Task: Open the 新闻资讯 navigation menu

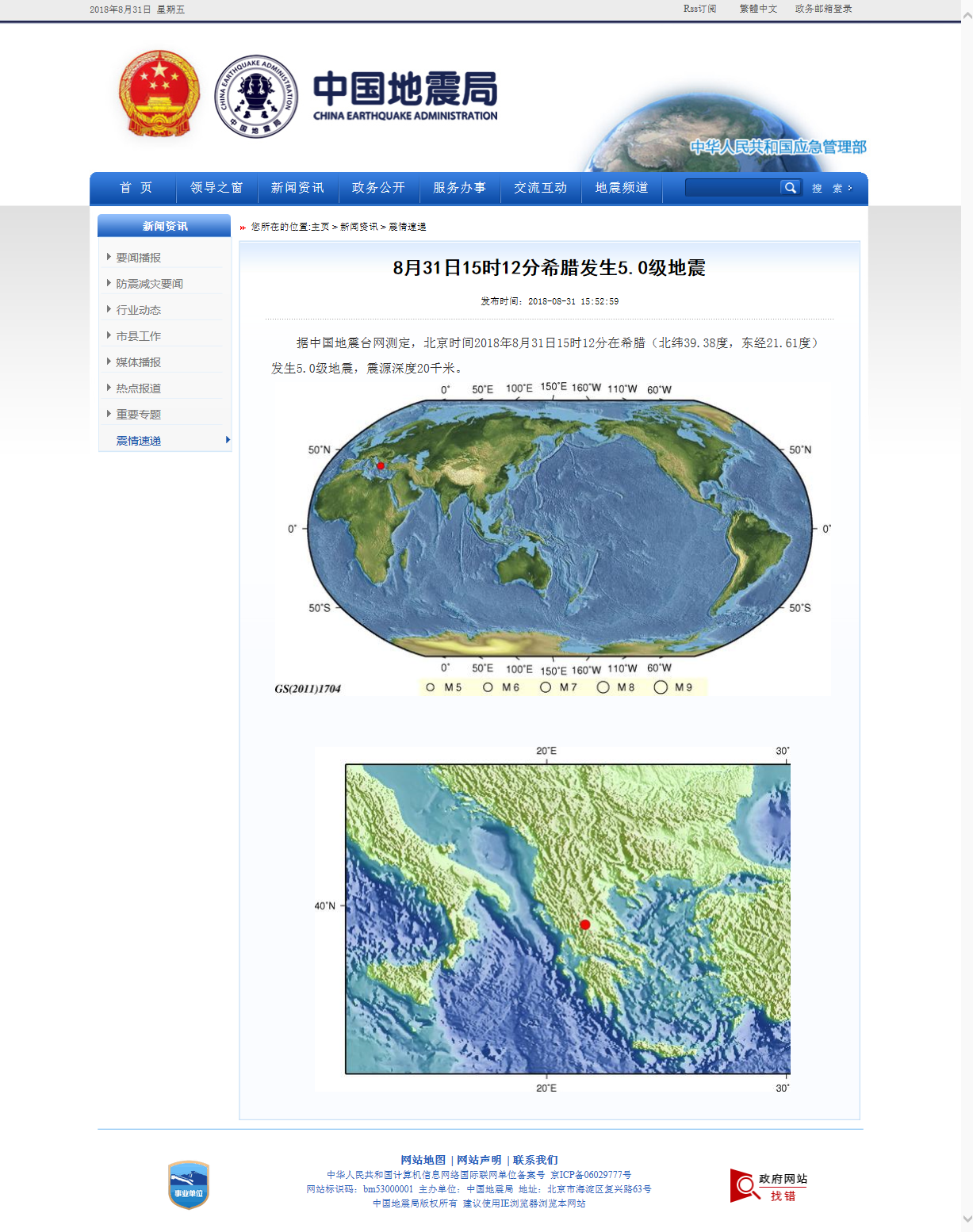Action: tap(297, 188)
